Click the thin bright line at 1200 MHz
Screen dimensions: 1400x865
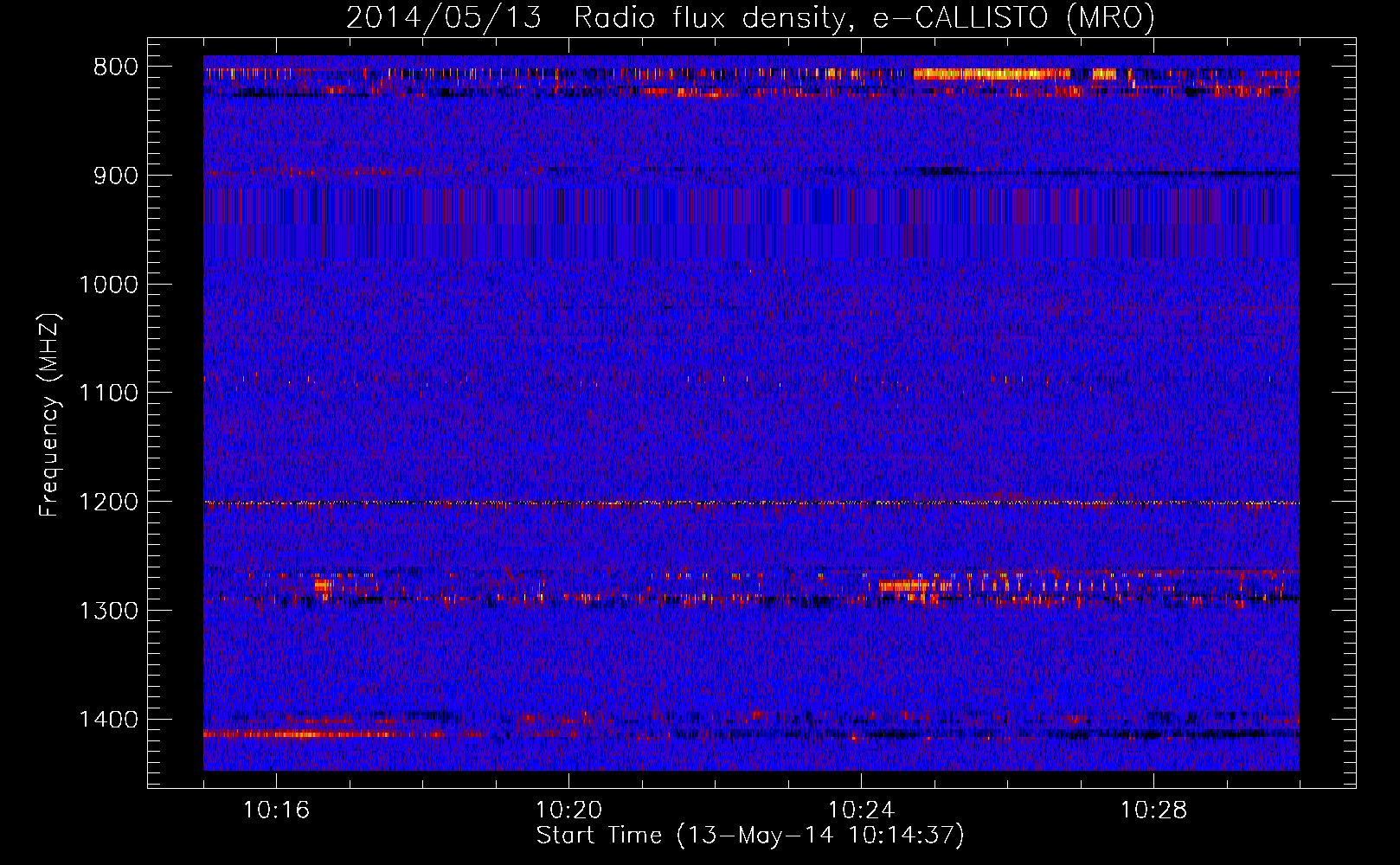(x=751, y=503)
